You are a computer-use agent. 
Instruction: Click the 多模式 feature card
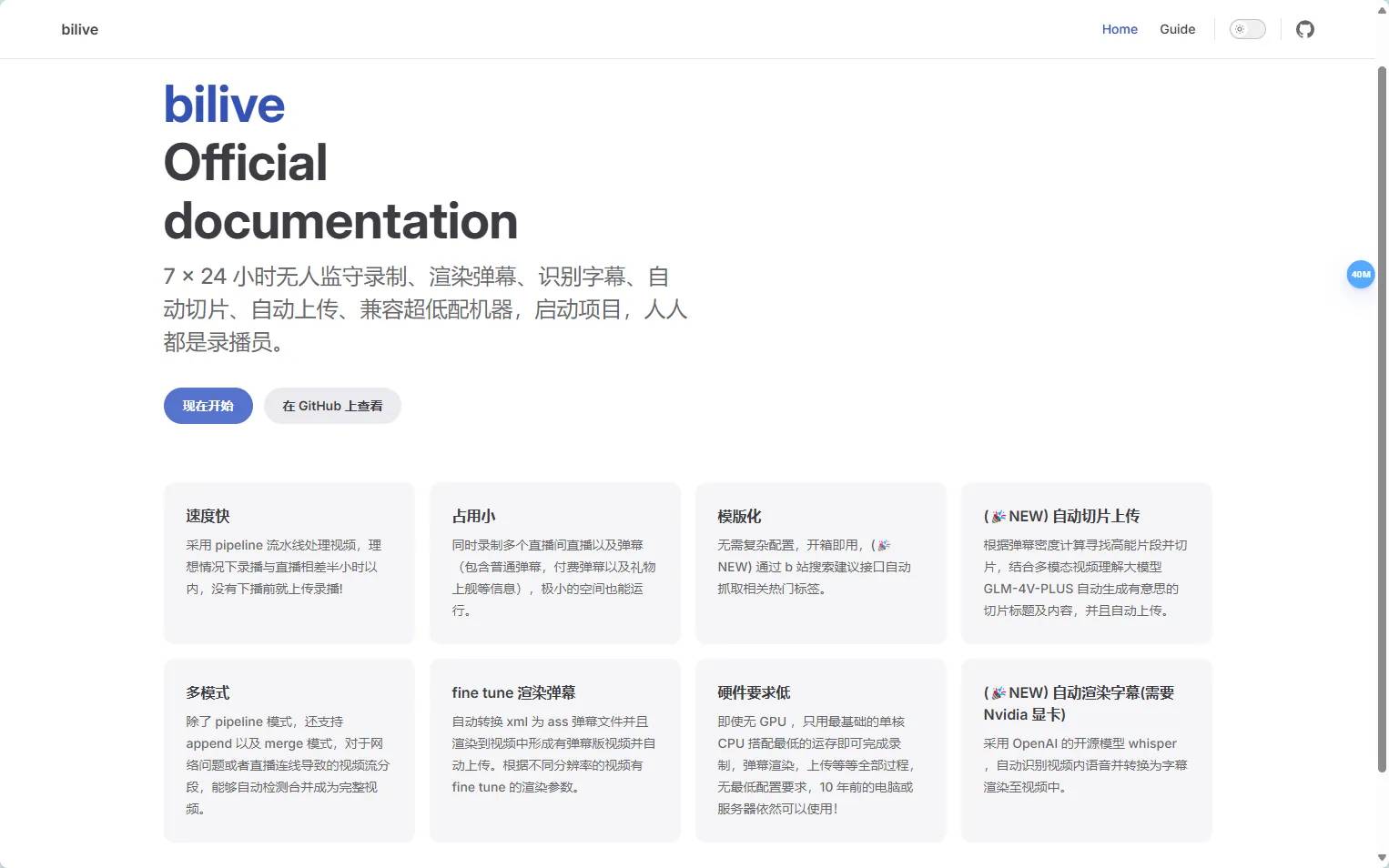(x=289, y=750)
